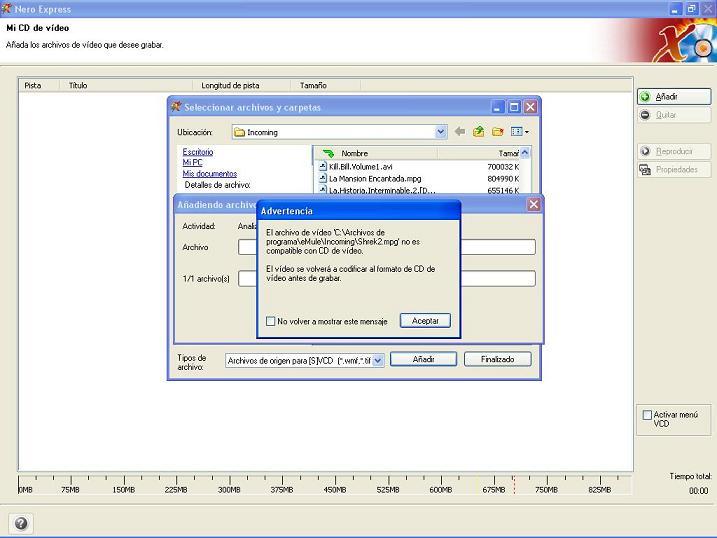Click the 'Longitud de pista' column header
This screenshot has height=538, width=717.
coord(241,85)
